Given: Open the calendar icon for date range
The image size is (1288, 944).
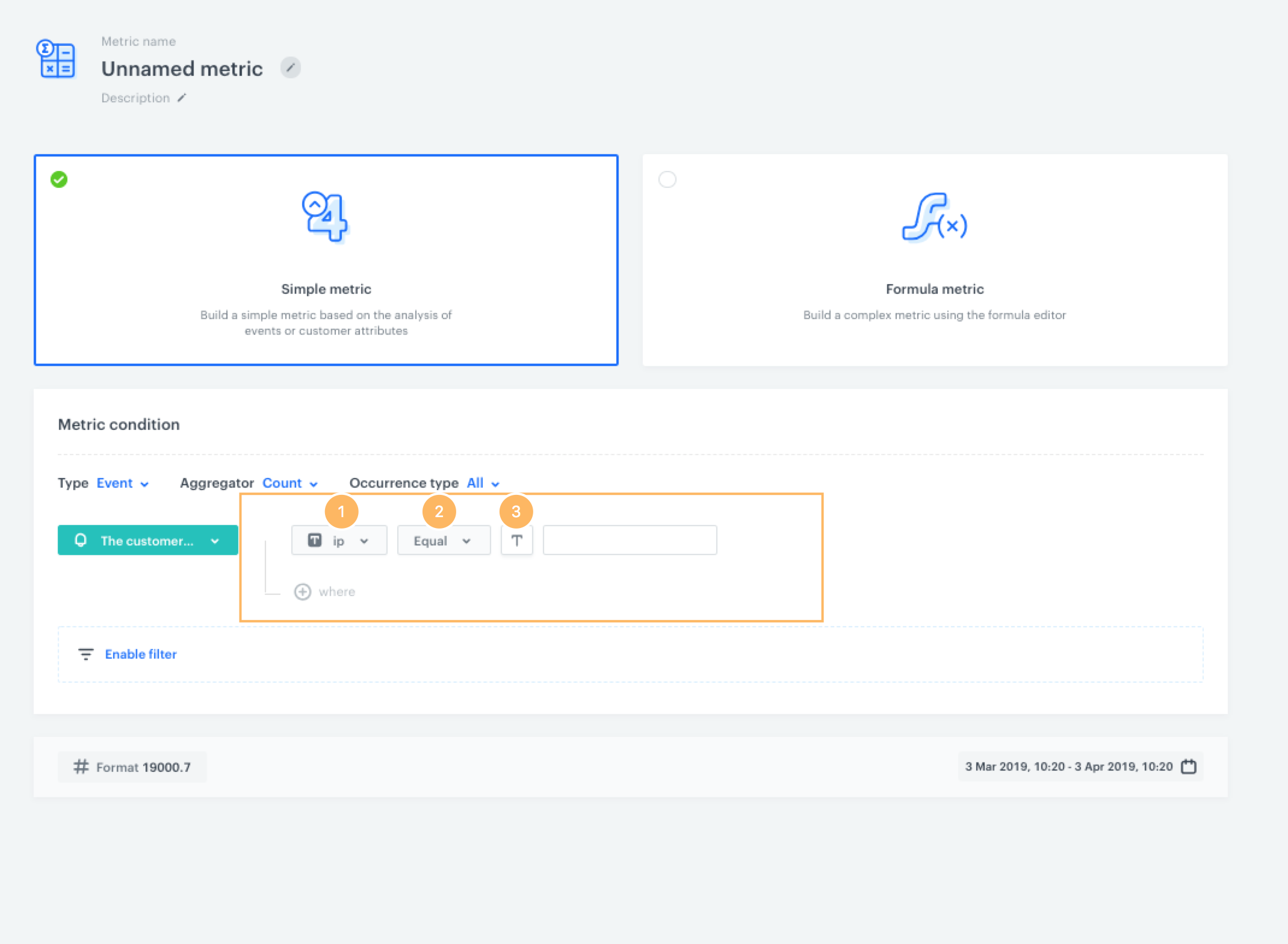Looking at the screenshot, I should (x=1189, y=766).
